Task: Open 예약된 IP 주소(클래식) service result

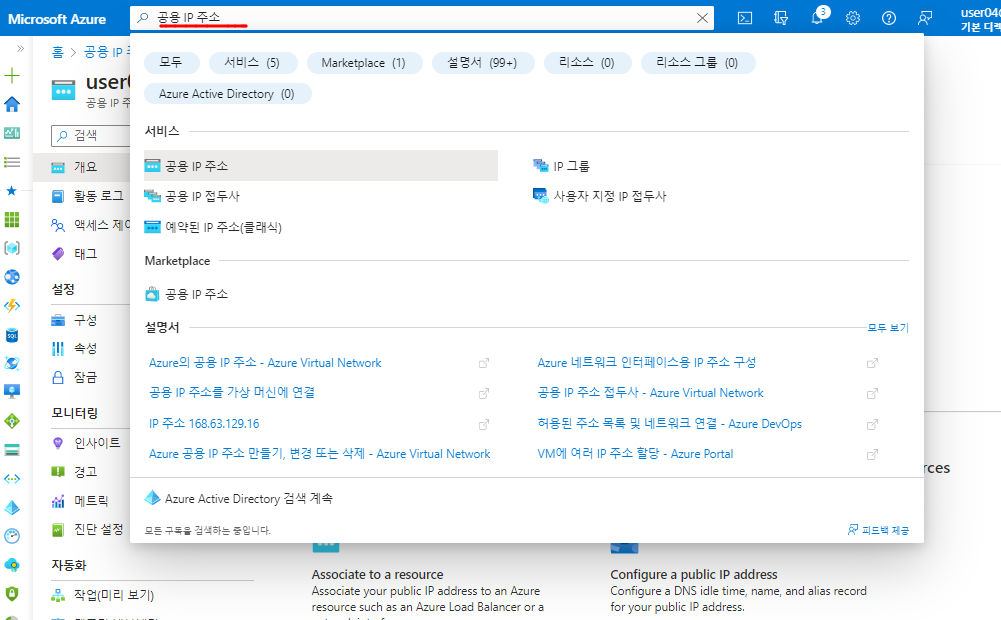Action: (213, 227)
